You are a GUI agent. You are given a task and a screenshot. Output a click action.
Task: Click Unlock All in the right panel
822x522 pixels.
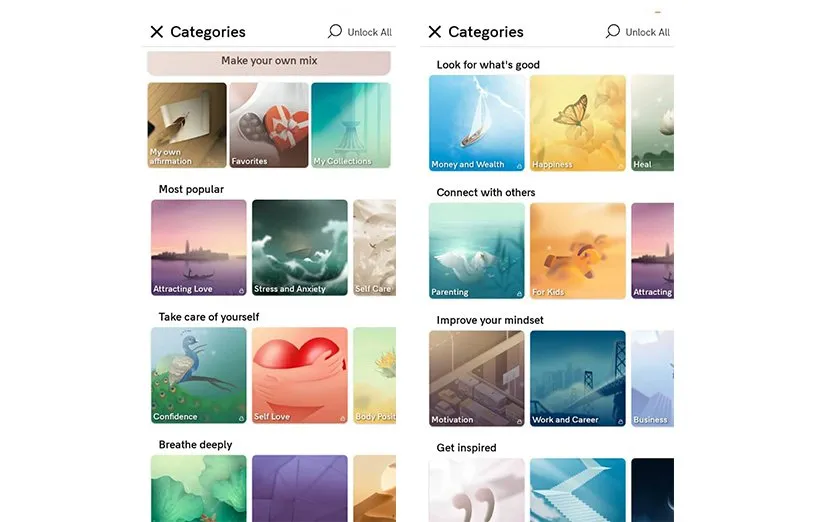[647, 32]
